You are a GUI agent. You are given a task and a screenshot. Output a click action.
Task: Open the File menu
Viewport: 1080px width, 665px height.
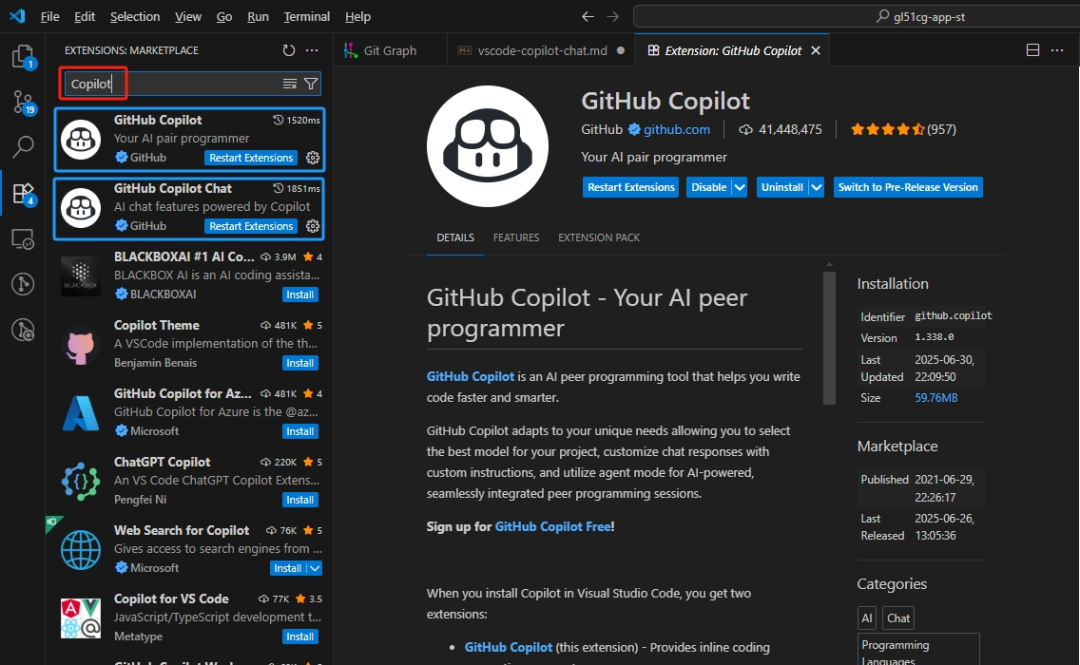point(50,17)
